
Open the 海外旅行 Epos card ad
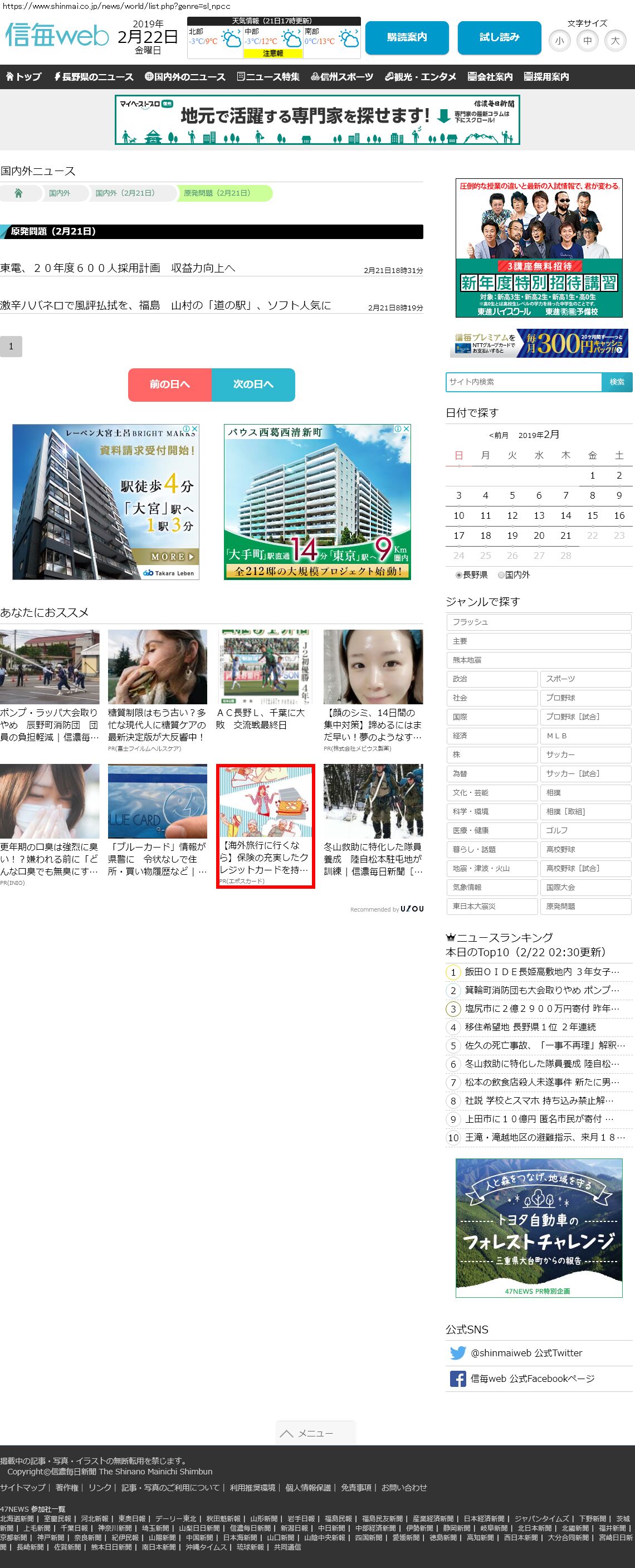(x=266, y=826)
